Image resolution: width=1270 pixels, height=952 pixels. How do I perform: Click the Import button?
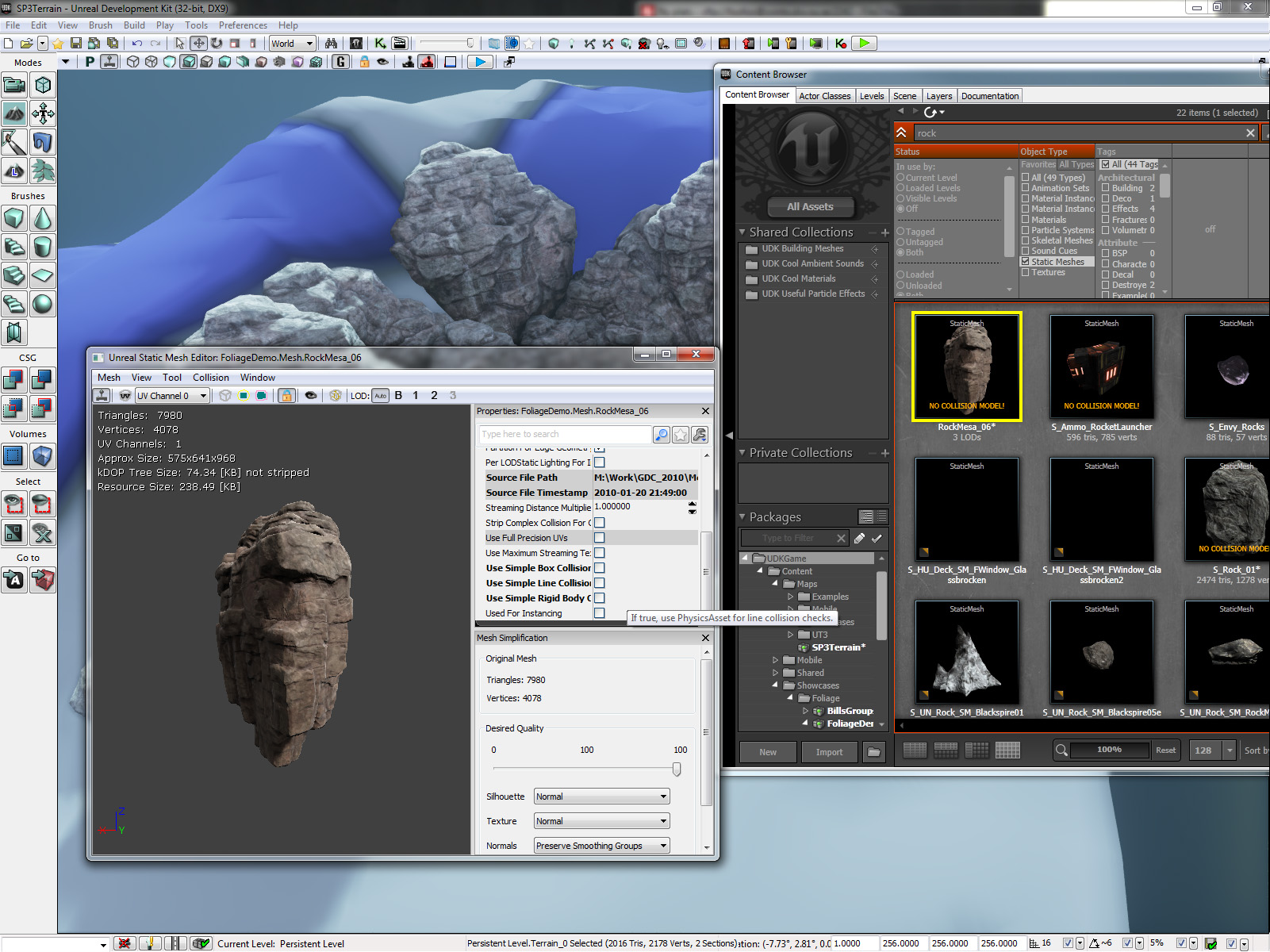(x=829, y=752)
